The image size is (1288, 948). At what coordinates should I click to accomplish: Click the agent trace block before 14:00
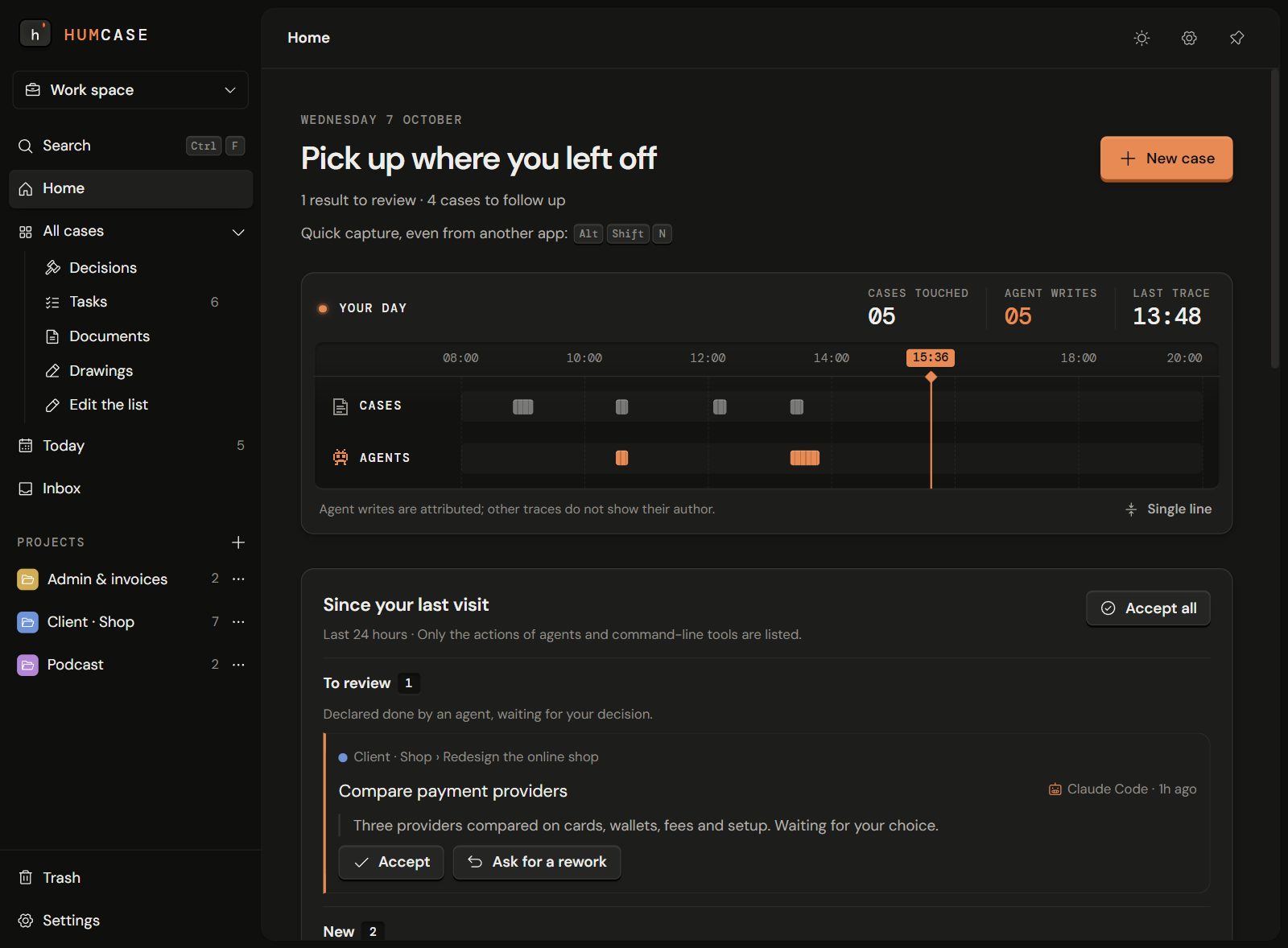[805, 458]
